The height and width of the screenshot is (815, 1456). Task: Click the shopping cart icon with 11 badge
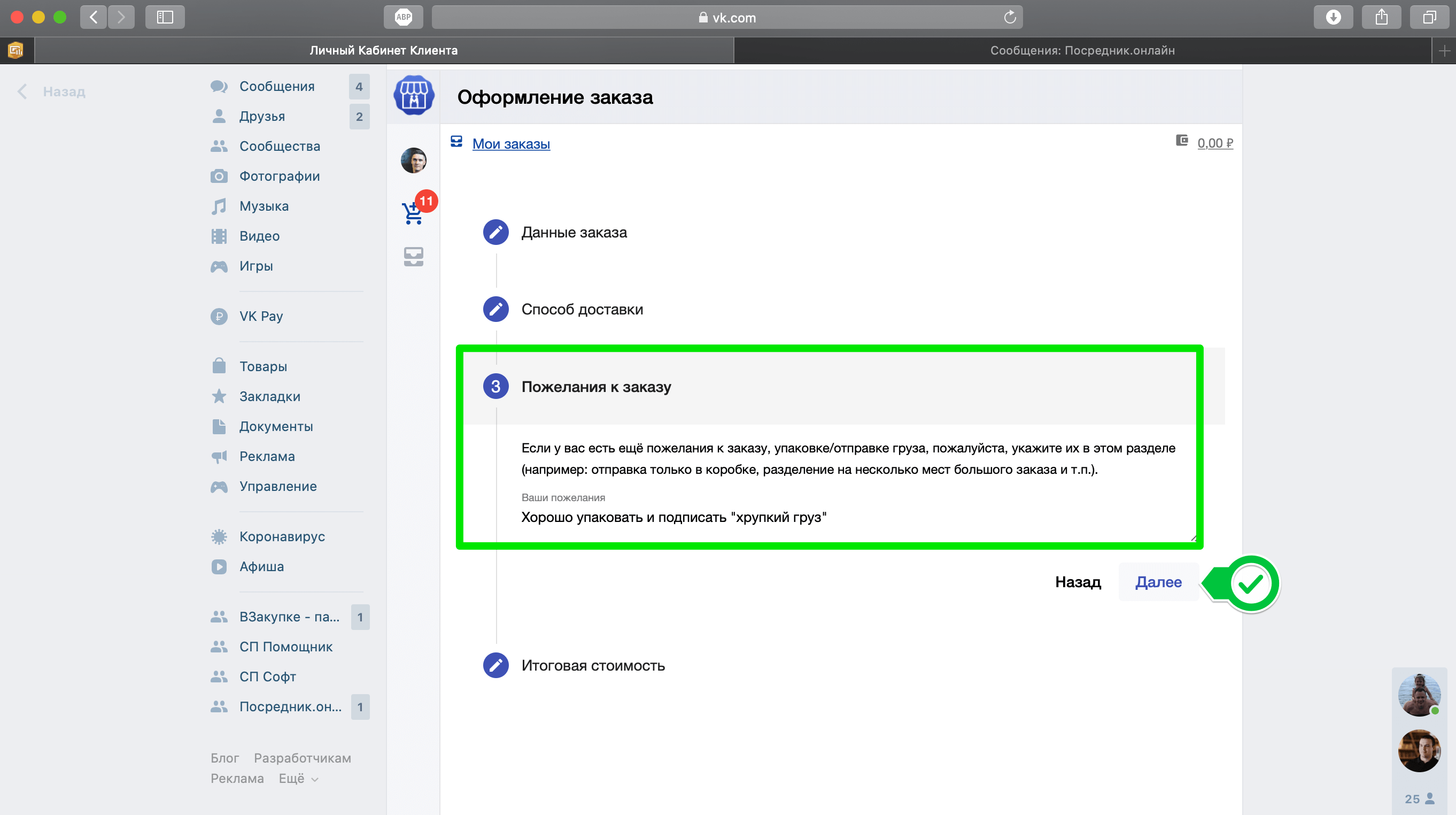coord(413,213)
